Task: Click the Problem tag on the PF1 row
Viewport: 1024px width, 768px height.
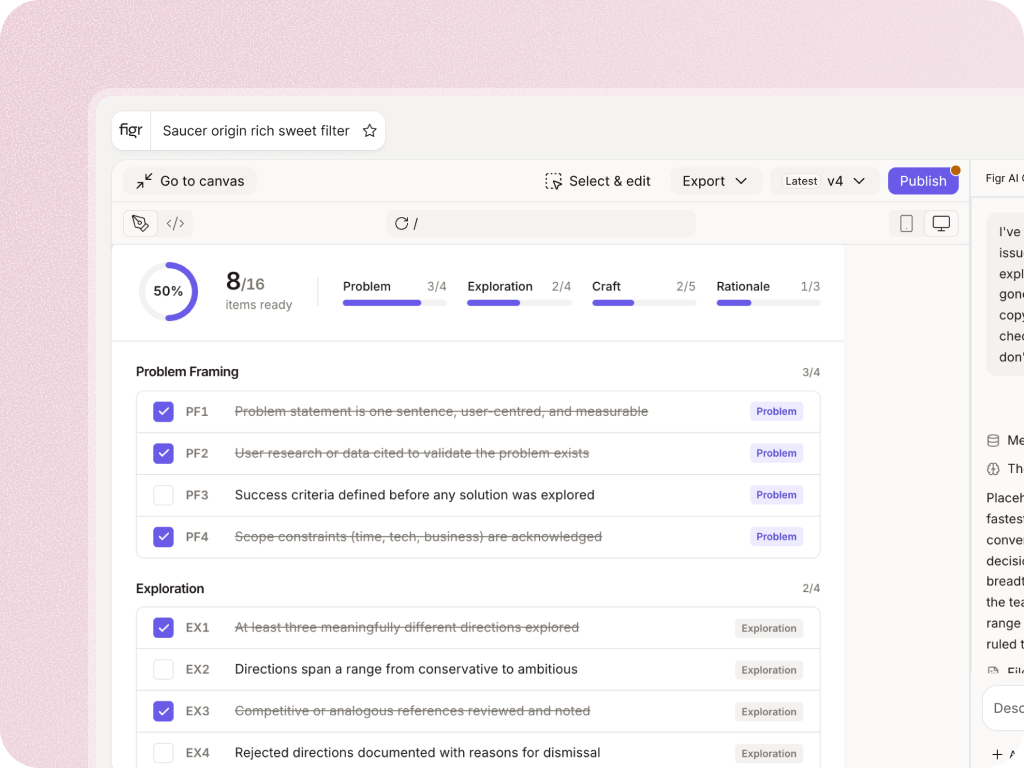Action: [x=776, y=411]
